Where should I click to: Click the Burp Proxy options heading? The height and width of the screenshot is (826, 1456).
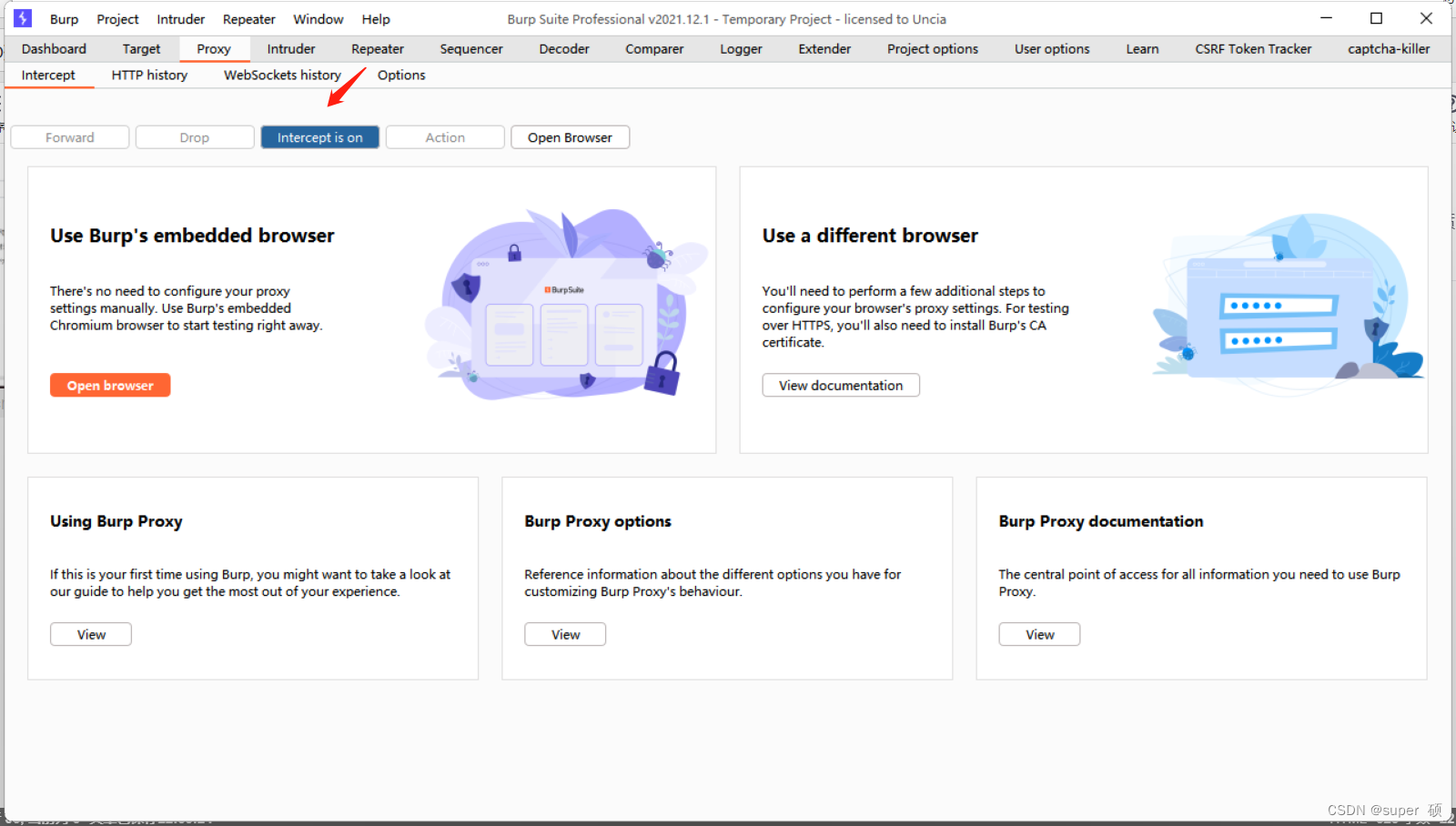598,521
